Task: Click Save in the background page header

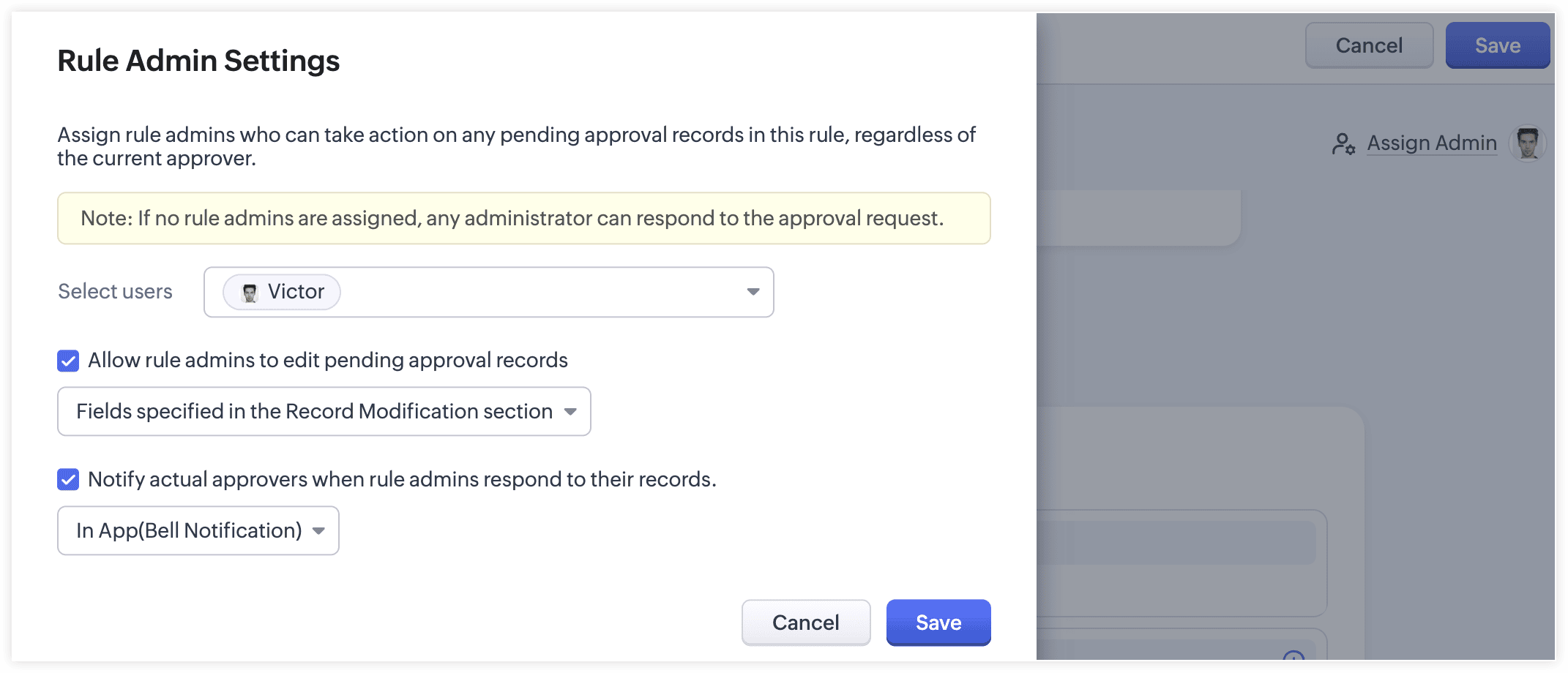Action: coord(1498,45)
